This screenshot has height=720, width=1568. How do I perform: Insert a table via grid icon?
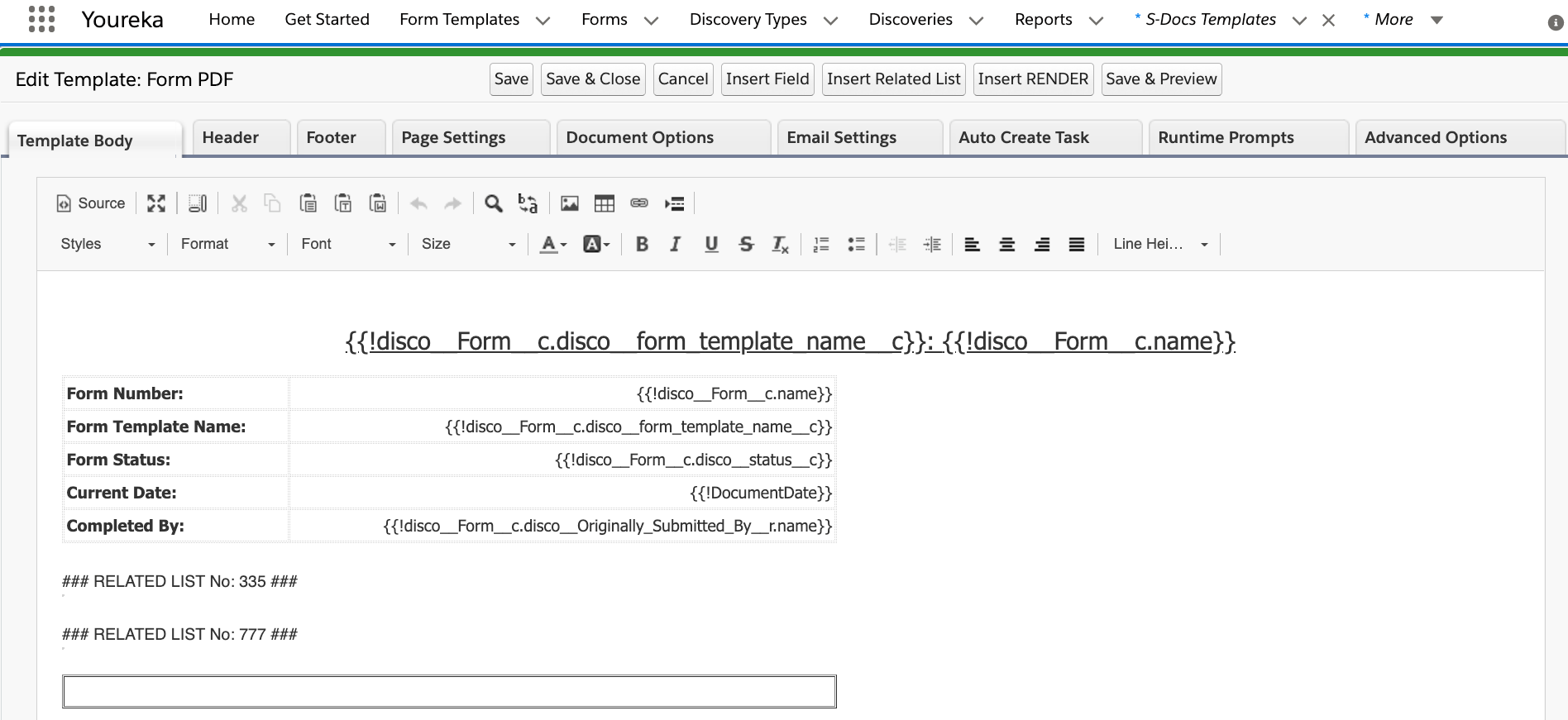[x=605, y=203]
